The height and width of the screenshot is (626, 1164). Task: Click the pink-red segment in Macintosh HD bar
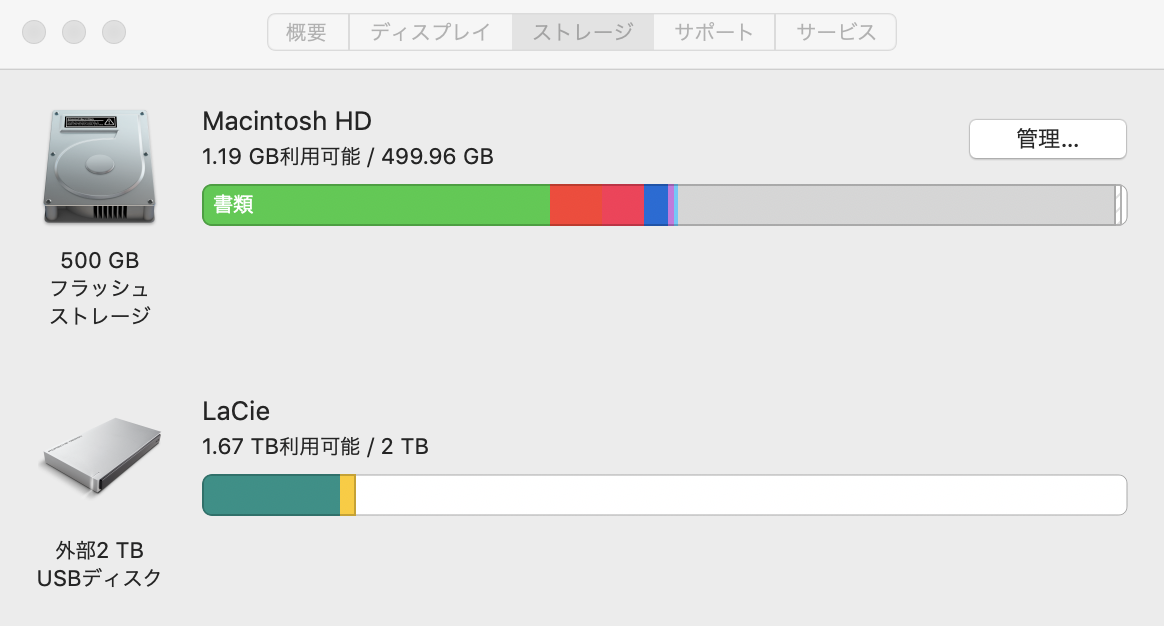tap(623, 205)
